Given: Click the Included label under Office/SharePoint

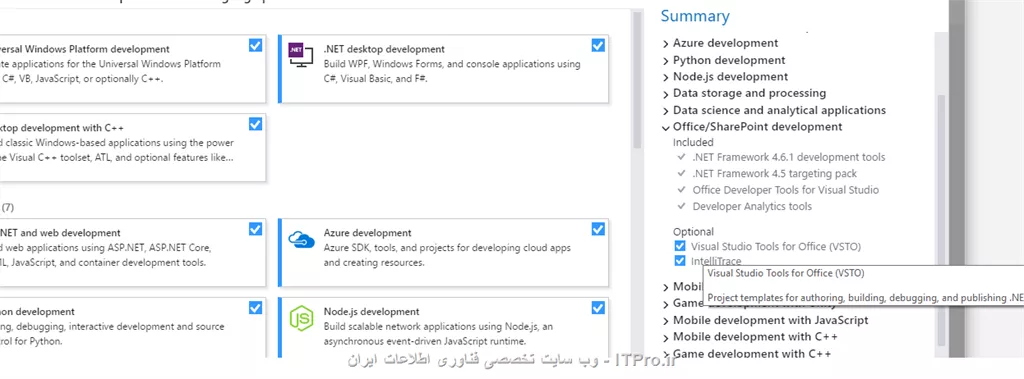Looking at the screenshot, I should point(693,142).
